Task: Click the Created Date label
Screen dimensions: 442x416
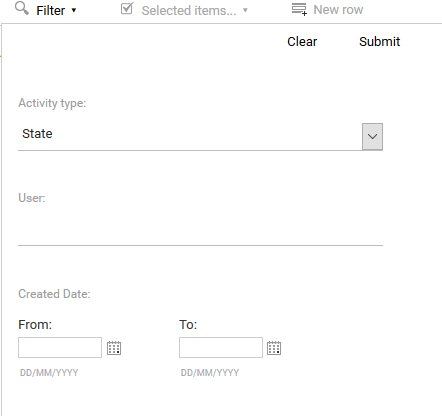Action: click(x=54, y=294)
